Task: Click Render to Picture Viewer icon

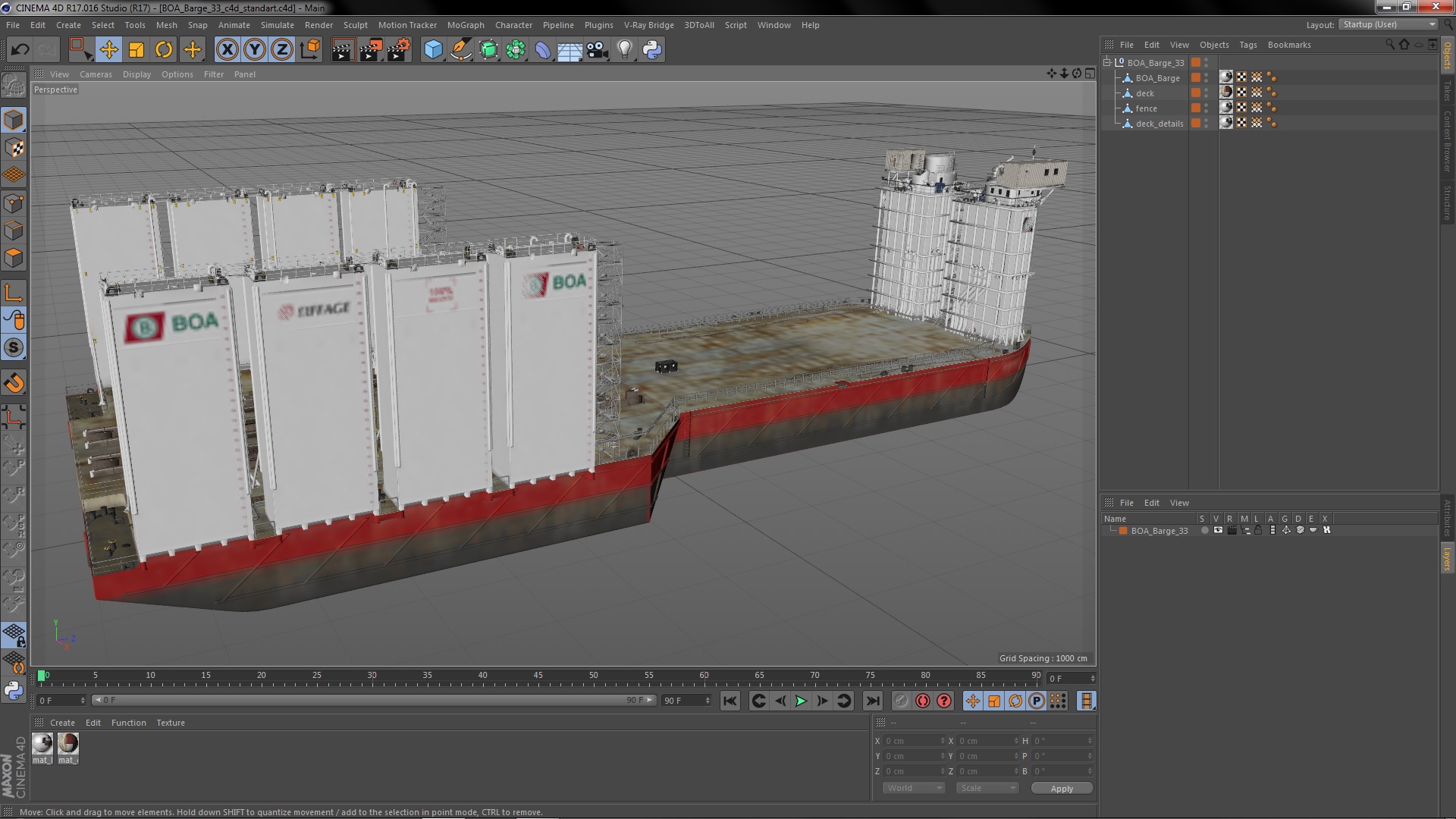Action: coord(371,50)
